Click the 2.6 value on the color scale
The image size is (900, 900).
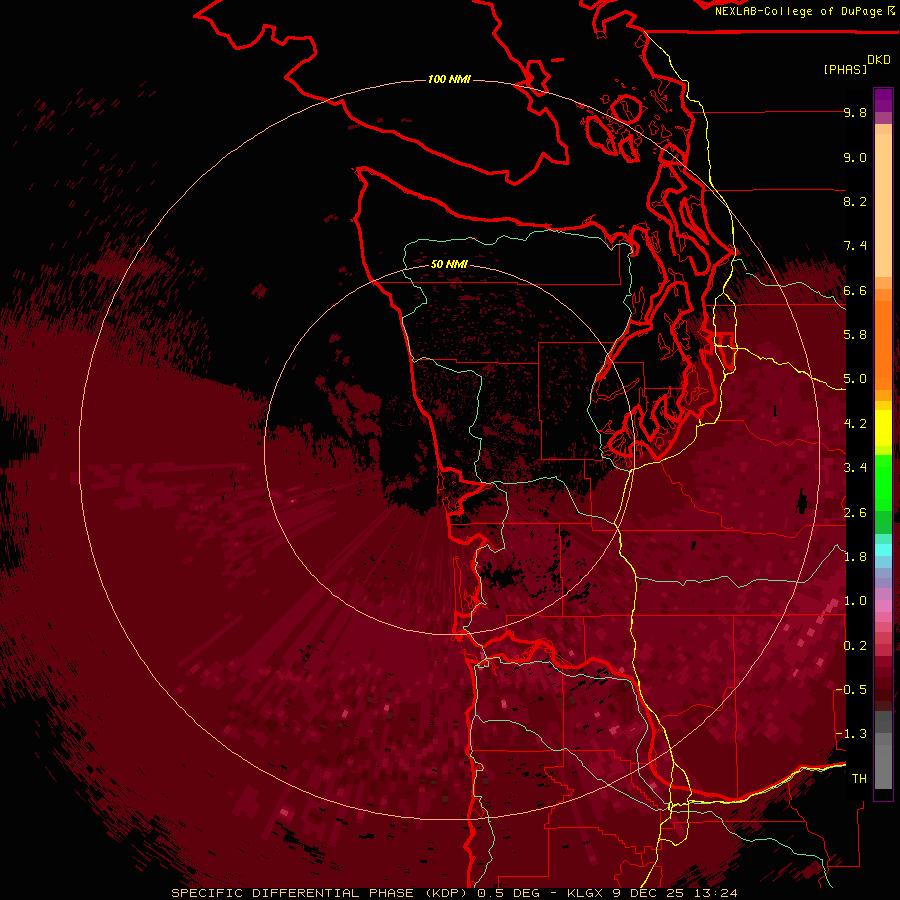855,513
